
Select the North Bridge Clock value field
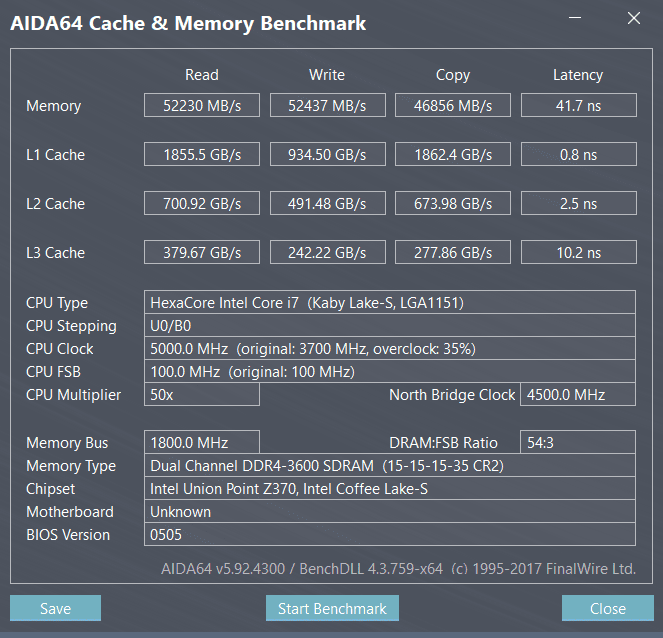point(578,394)
